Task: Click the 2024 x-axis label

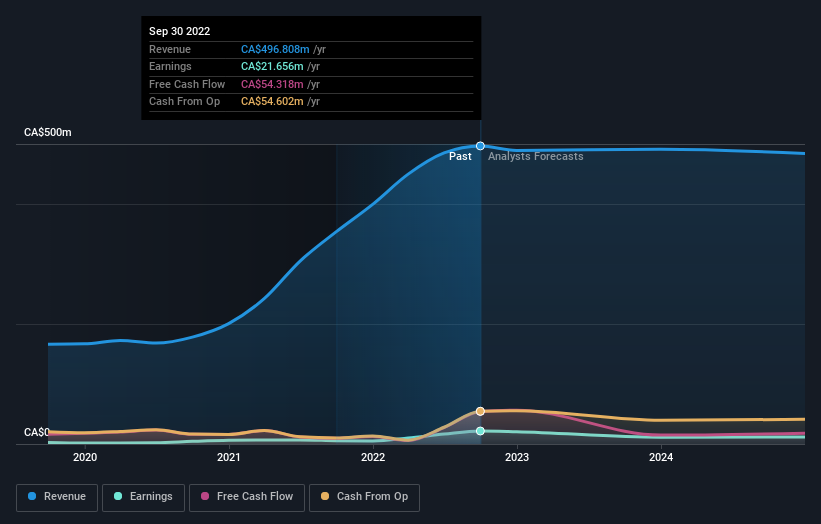Action: (661, 457)
